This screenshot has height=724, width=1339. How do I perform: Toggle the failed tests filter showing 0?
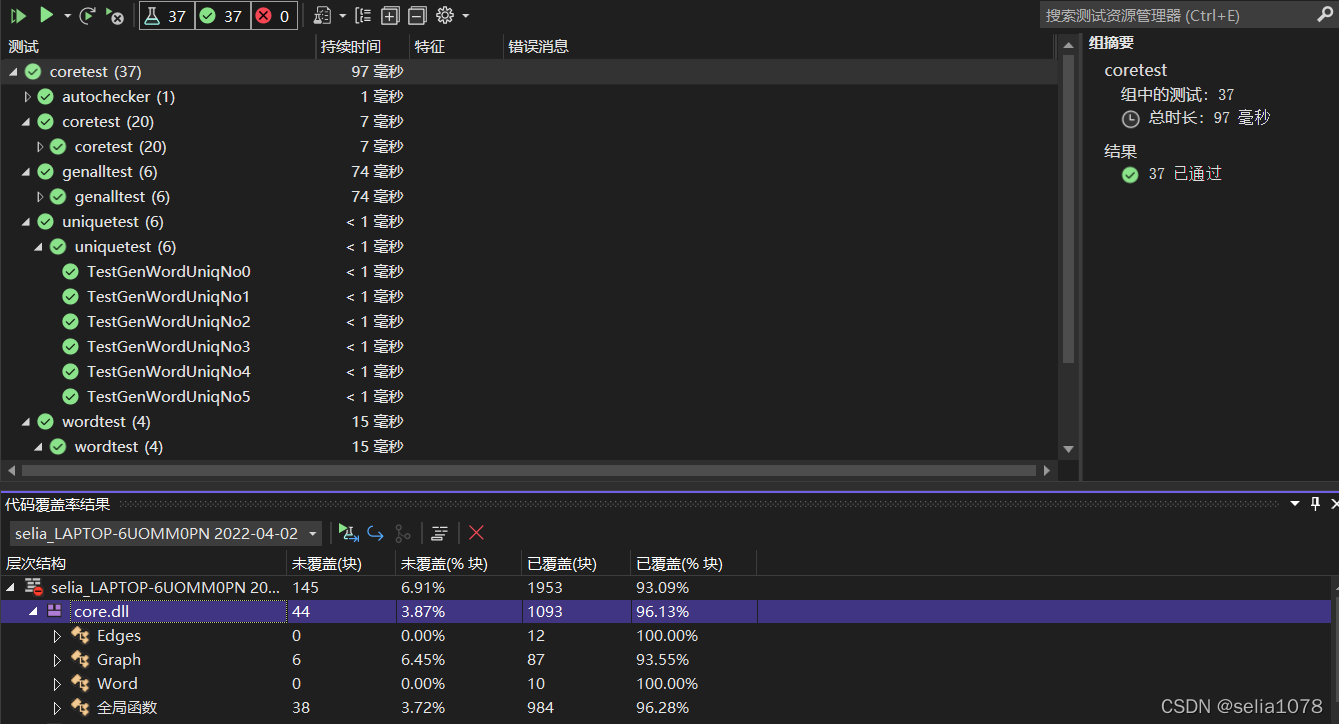(272, 15)
